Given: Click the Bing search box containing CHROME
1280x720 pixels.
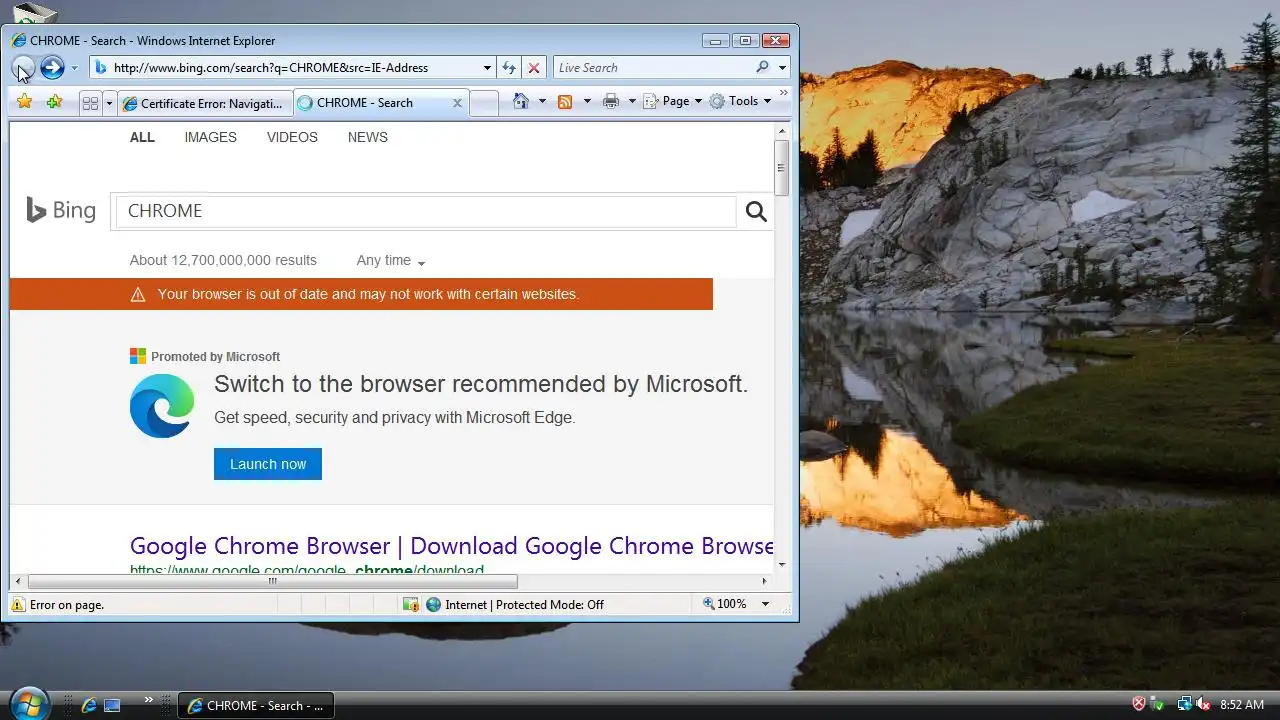Looking at the screenshot, I should click(x=425, y=211).
